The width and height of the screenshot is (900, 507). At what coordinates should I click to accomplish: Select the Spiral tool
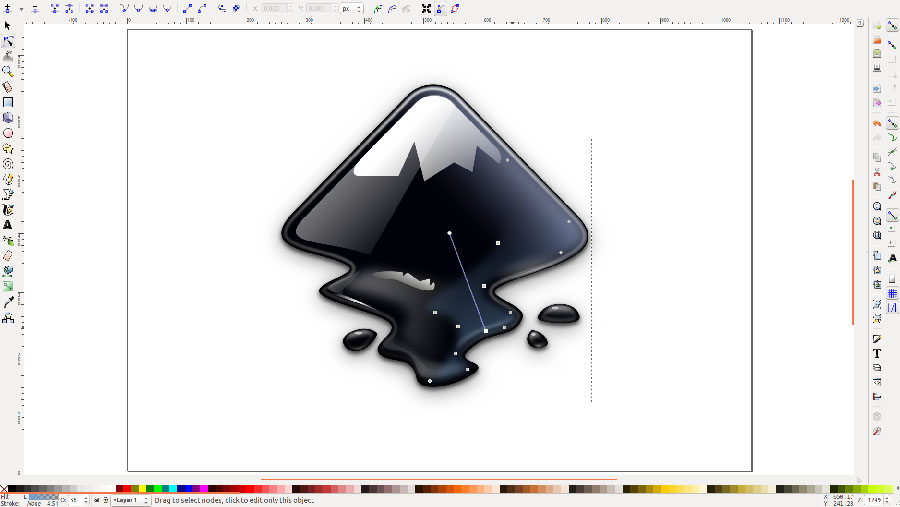[7, 164]
